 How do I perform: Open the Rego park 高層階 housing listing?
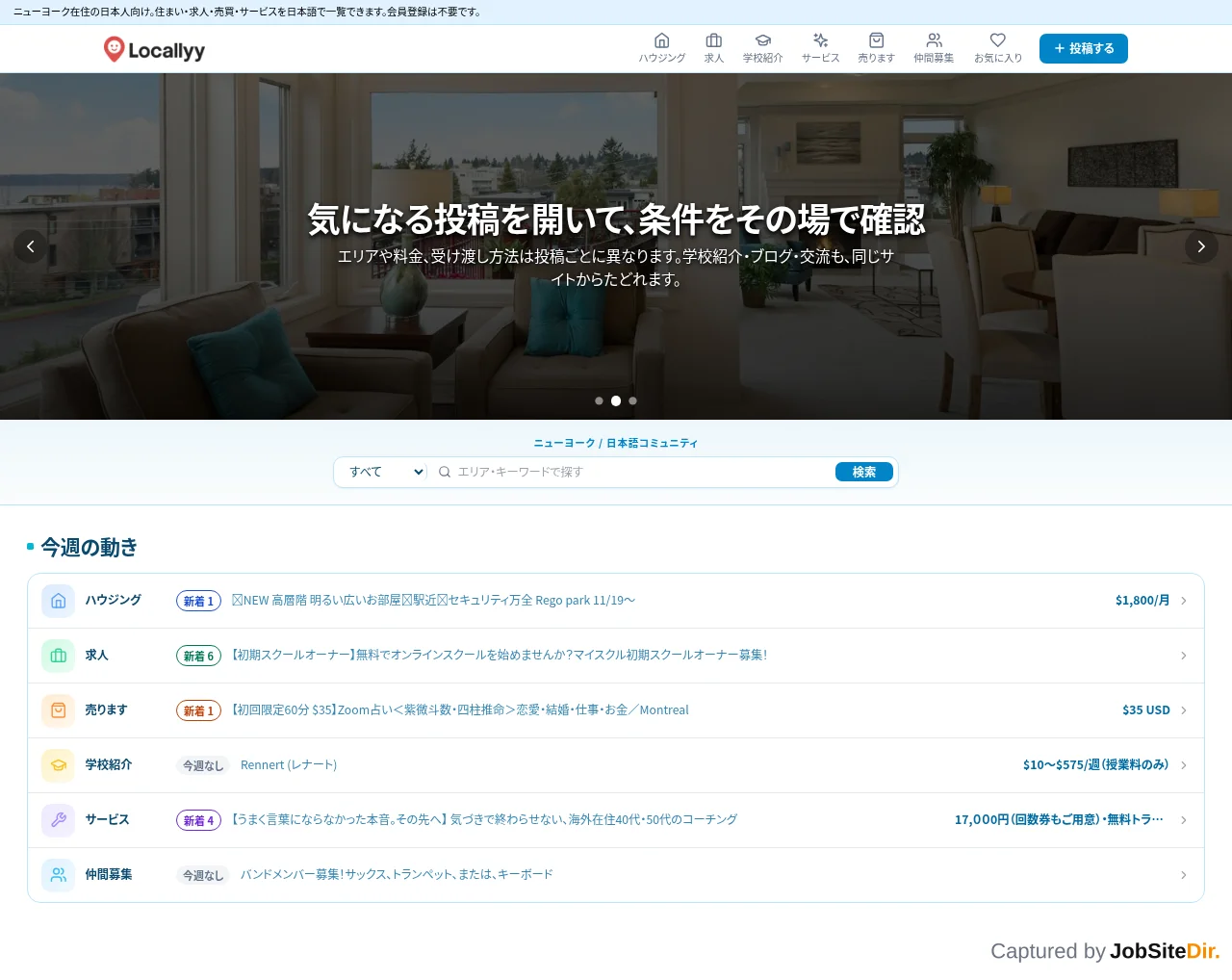(433, 601)
